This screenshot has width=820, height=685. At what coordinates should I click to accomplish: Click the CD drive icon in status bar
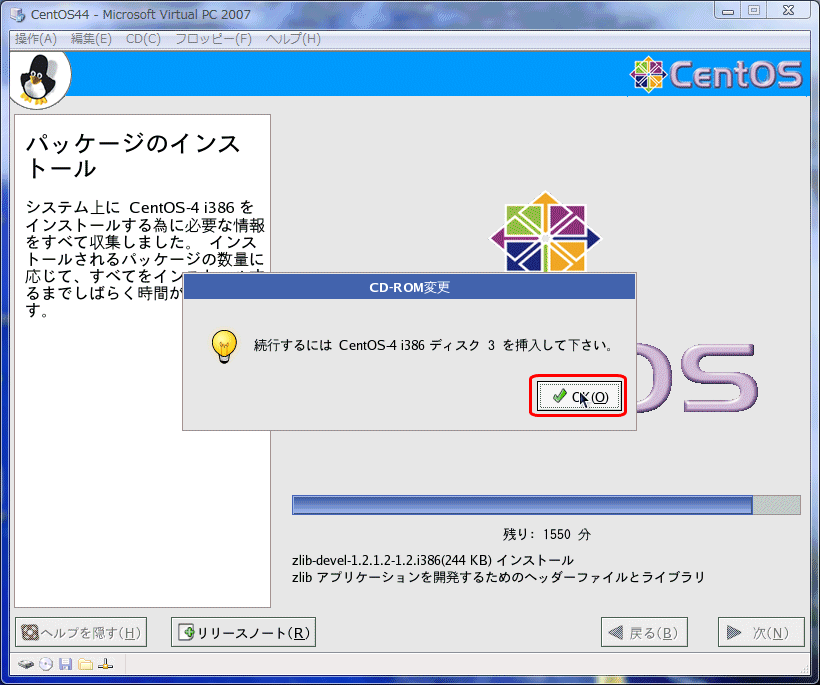(x=46, y=665)
